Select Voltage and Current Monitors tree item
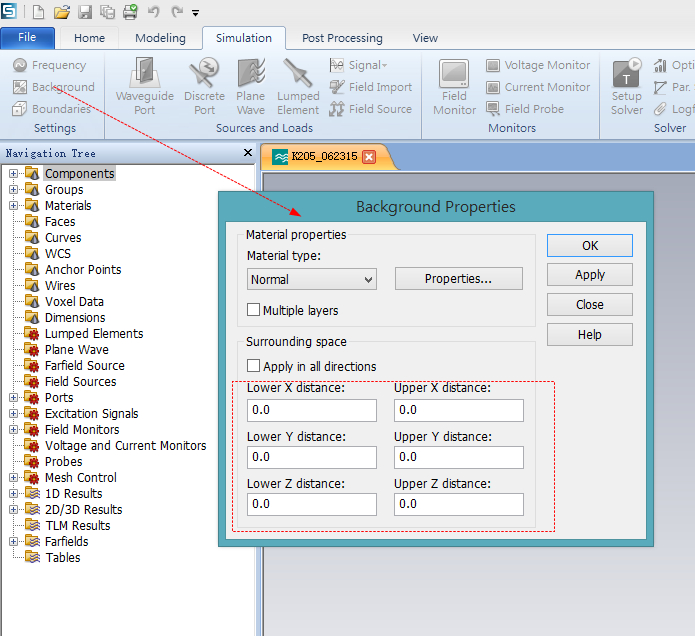 125,445
